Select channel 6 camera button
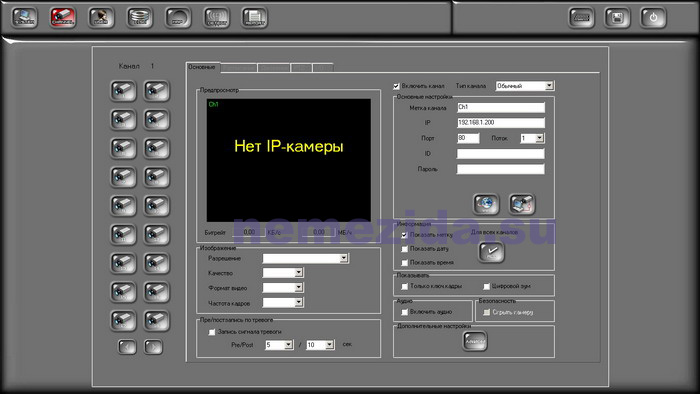Screen dimensions: 700x394 click(x=157, y=148)
